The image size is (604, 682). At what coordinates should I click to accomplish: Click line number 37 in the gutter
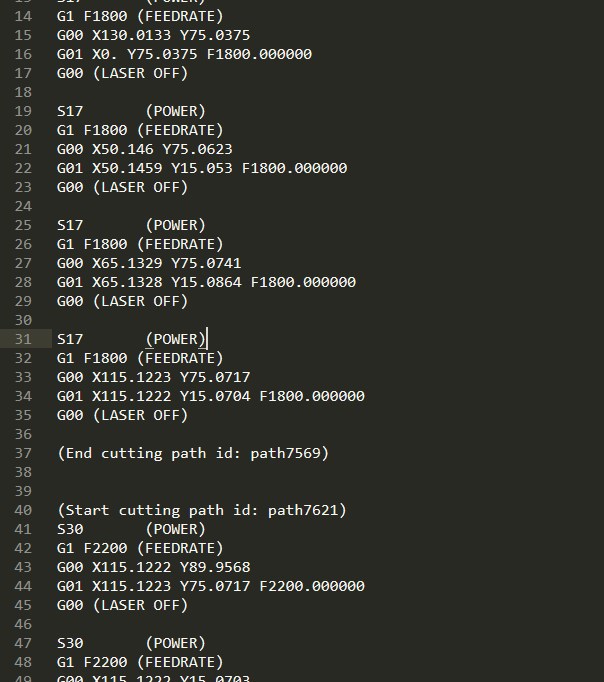pos(23,453)
